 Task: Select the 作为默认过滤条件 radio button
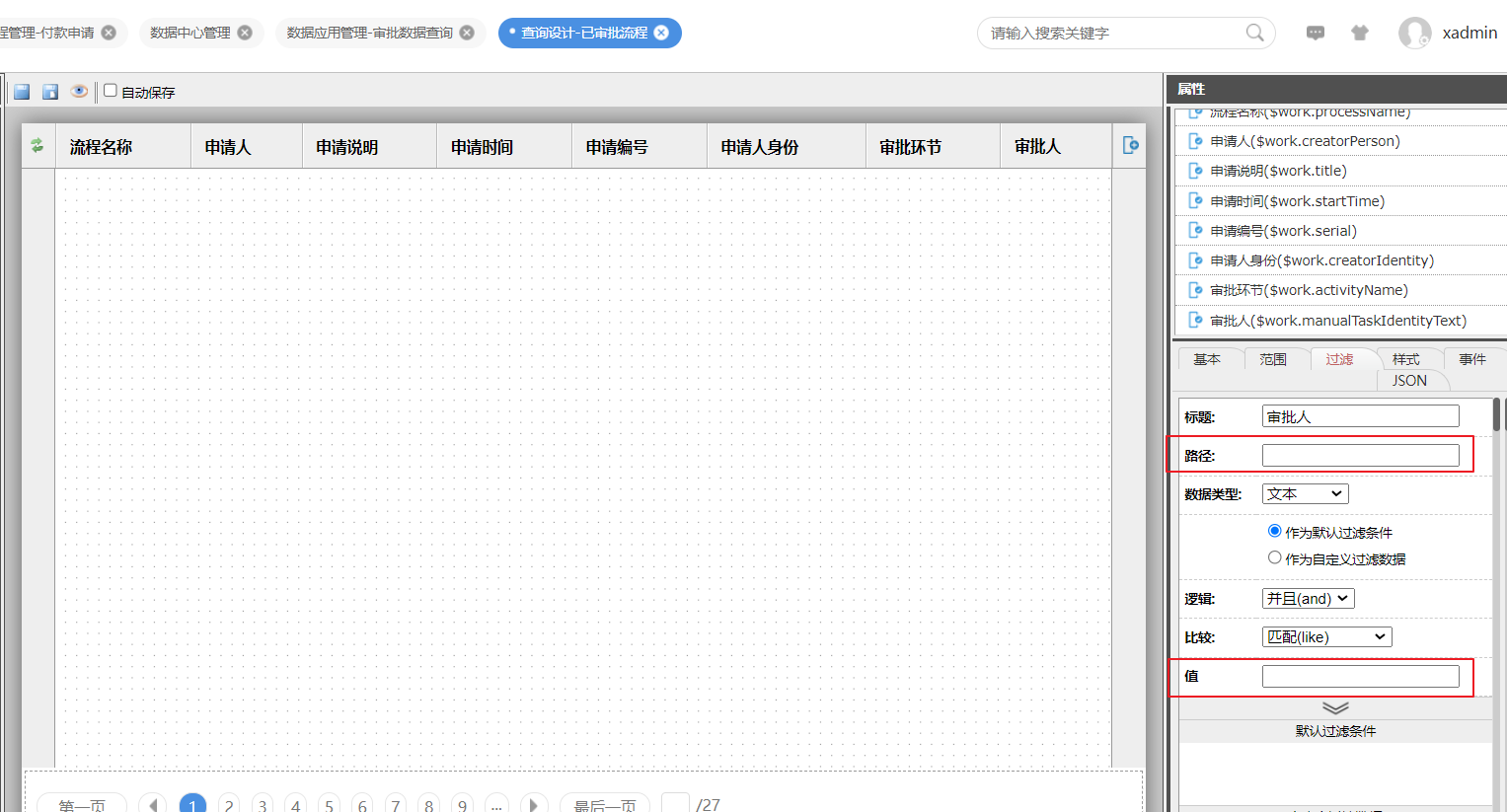(1274, 531)
